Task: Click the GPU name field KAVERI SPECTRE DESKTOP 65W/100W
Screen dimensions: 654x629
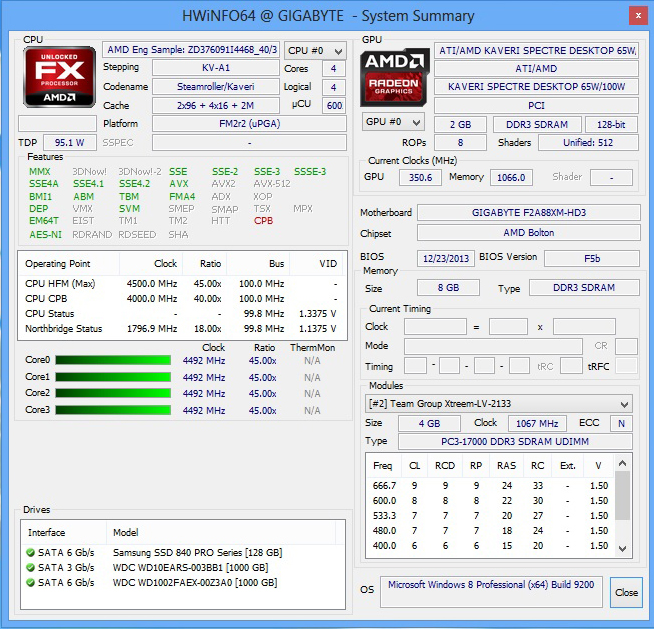Action: tap(536, 87)
